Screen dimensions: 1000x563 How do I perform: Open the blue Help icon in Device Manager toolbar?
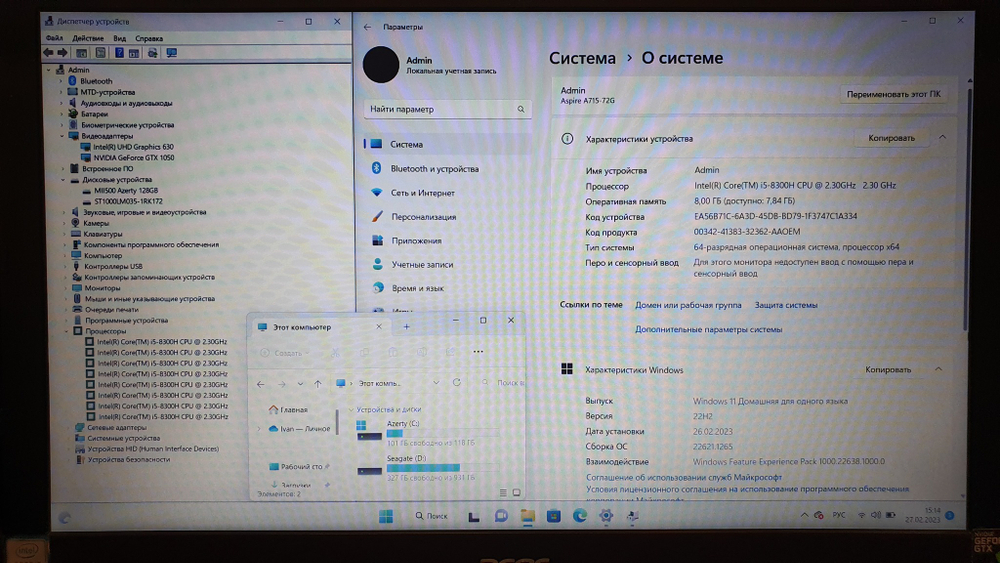click(117, 52)
